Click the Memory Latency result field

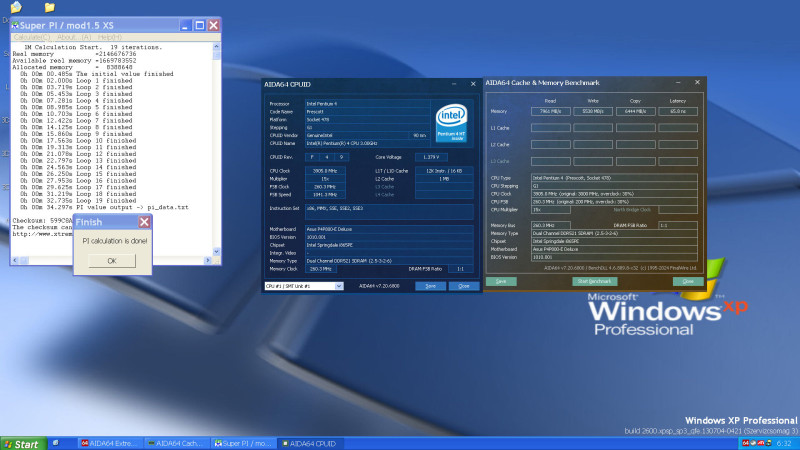click(x=678, y=111)
